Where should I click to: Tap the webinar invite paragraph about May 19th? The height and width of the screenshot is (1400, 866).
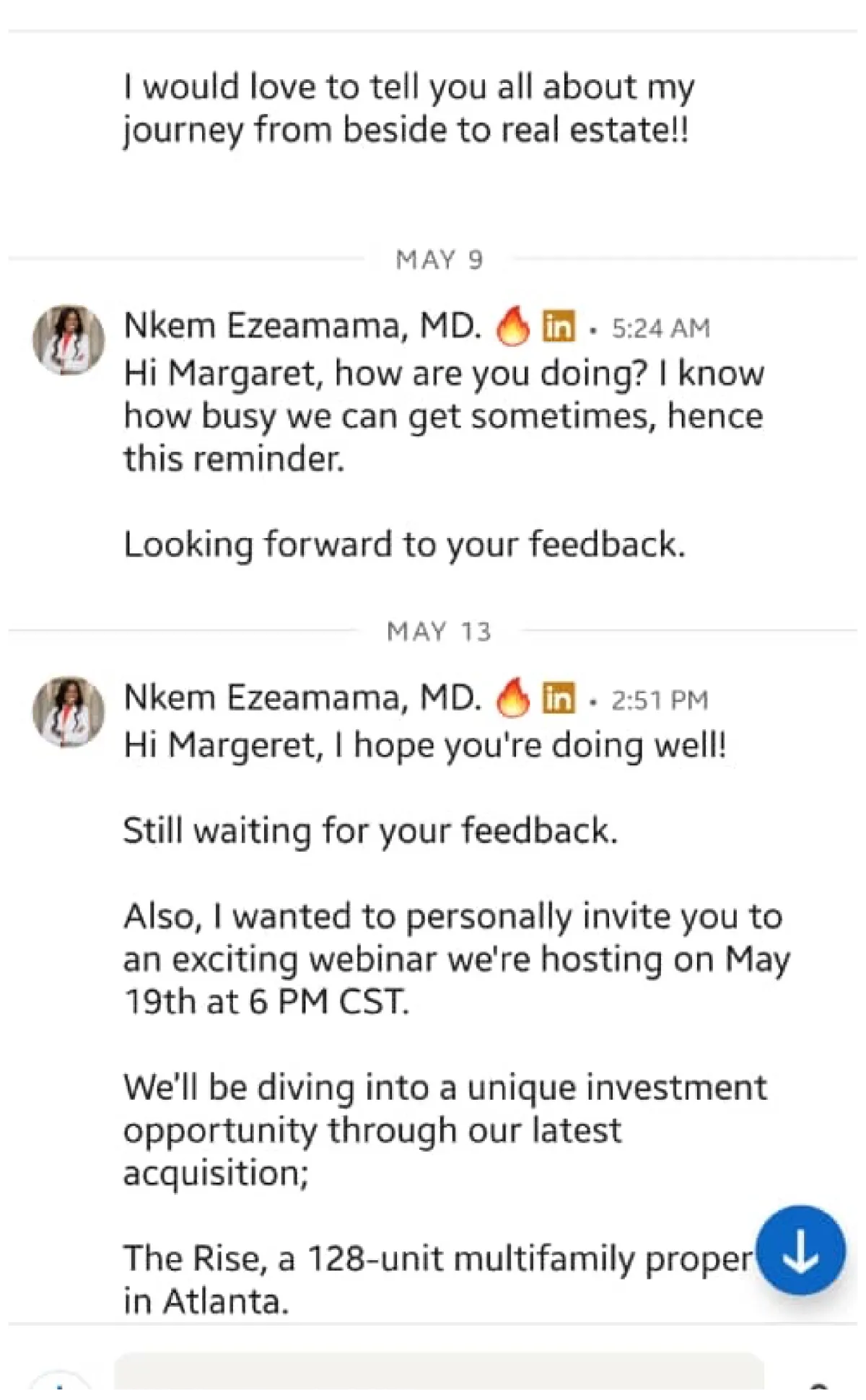[456, 959]
